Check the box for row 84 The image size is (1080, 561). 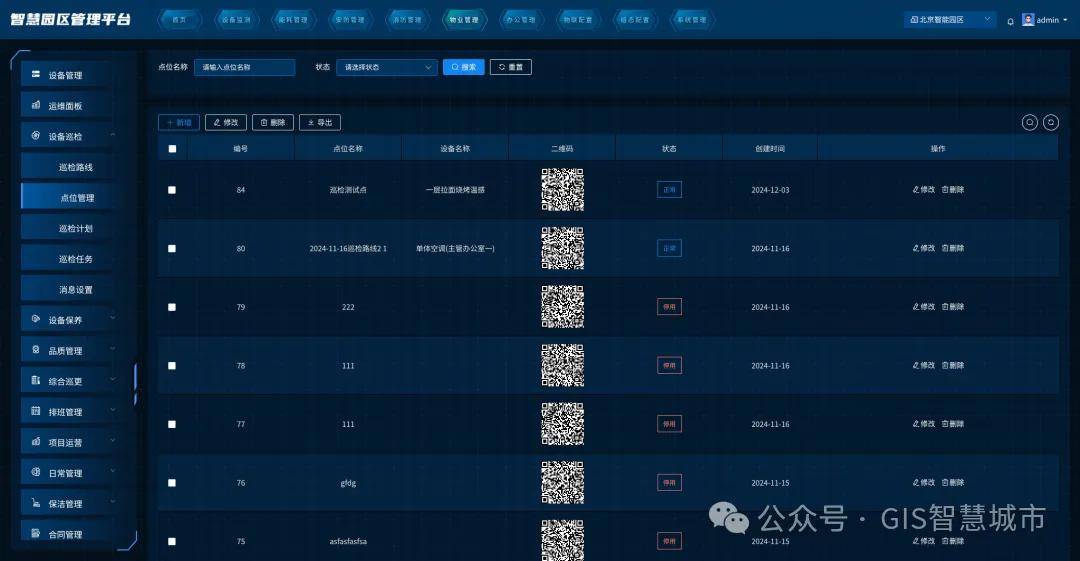tap(172, 190)
